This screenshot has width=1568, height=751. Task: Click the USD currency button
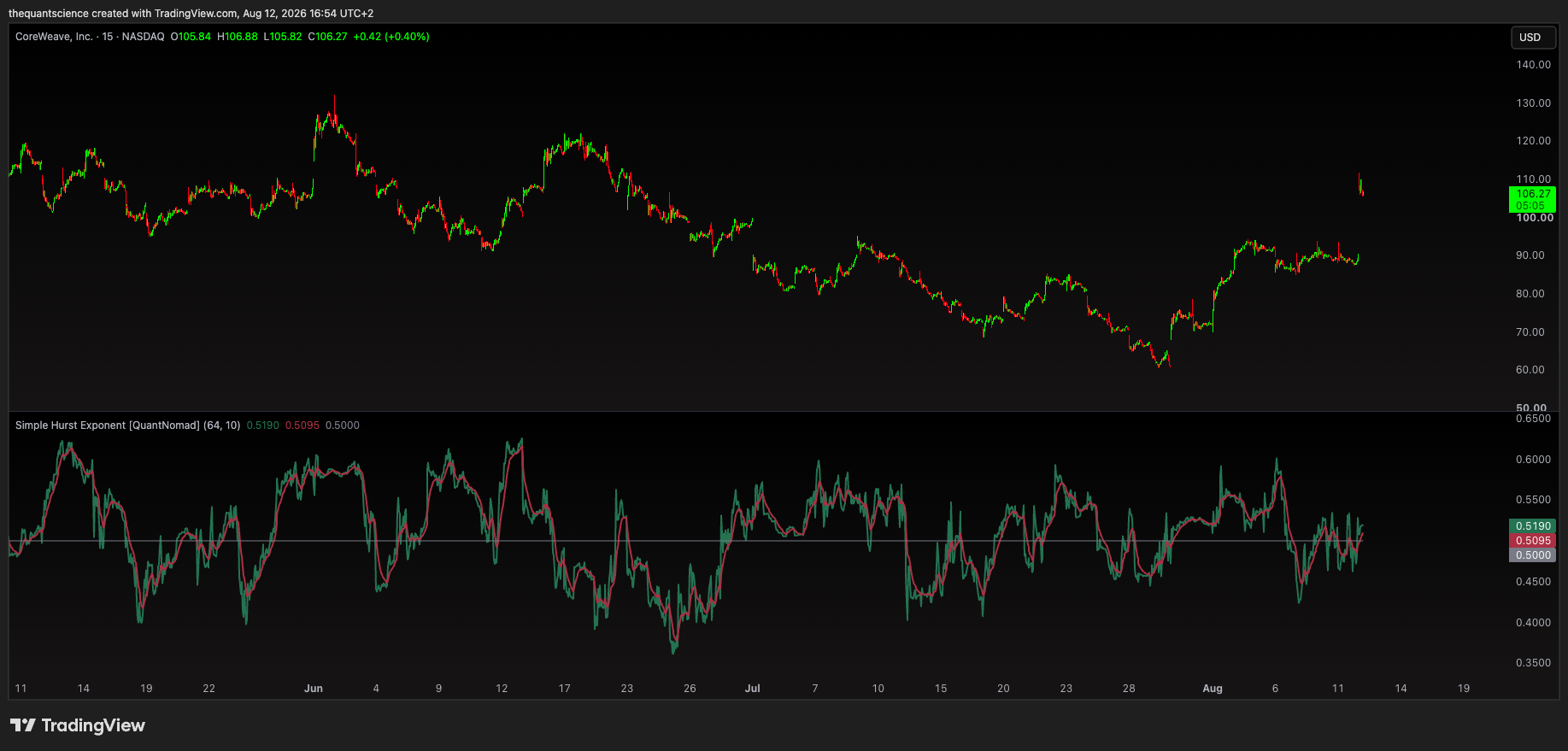1533,37
